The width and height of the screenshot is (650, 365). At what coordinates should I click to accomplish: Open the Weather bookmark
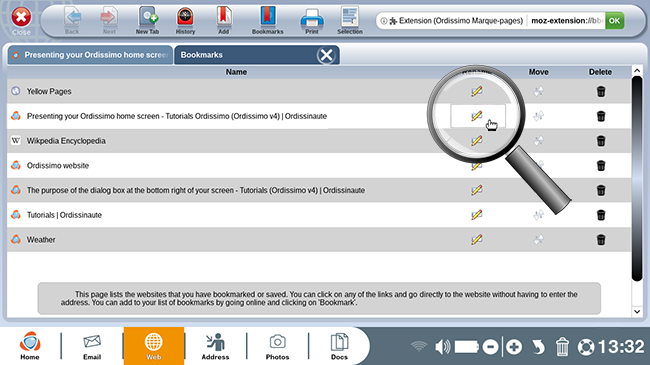[41, 240]
